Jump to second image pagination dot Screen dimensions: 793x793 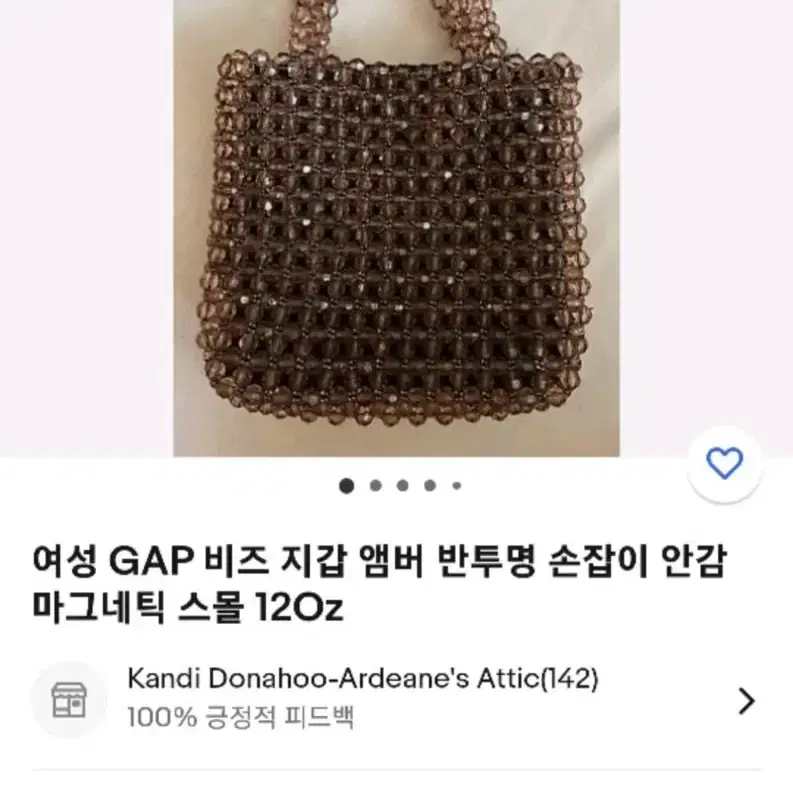tap(375, 486)
